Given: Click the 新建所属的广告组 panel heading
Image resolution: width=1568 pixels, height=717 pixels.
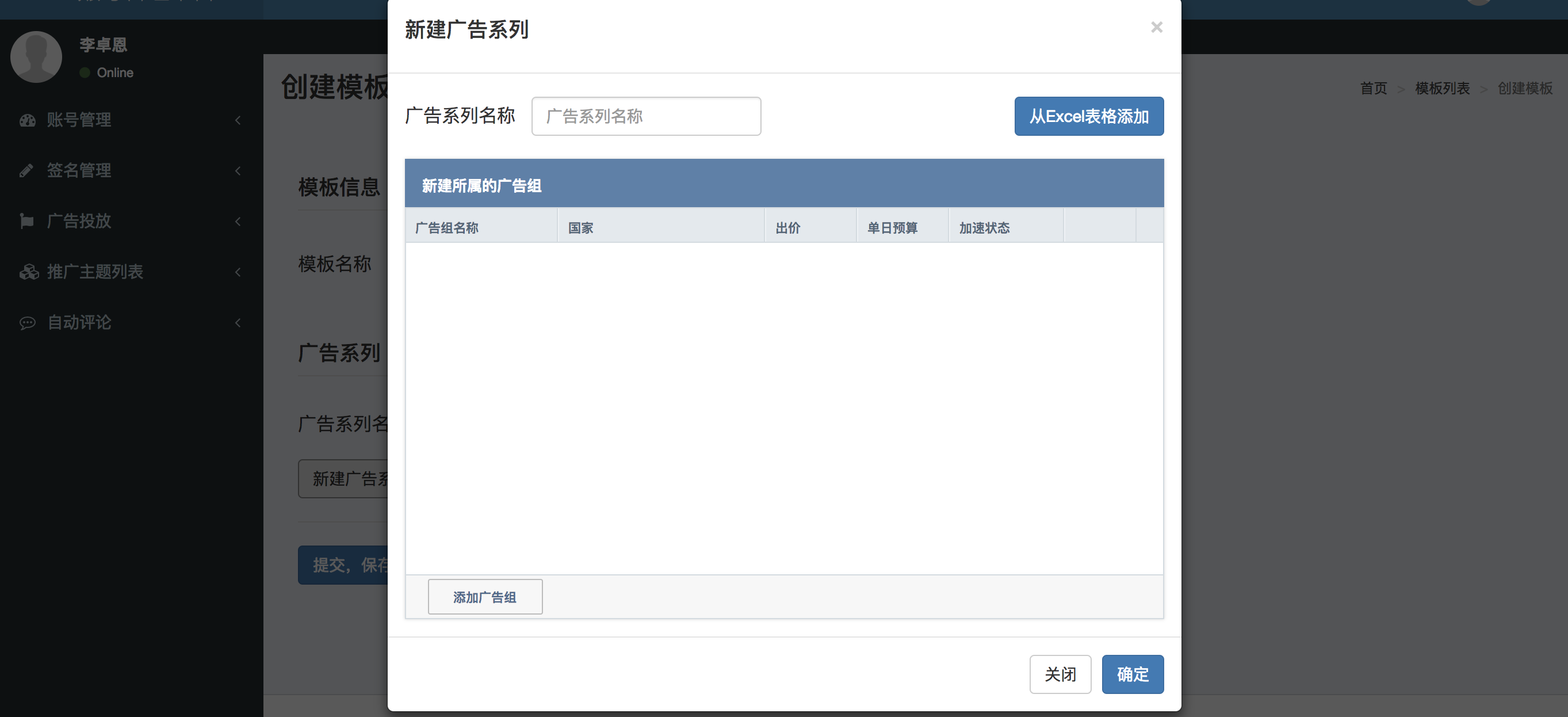Looking at the screenshot, I should (481, 186).
